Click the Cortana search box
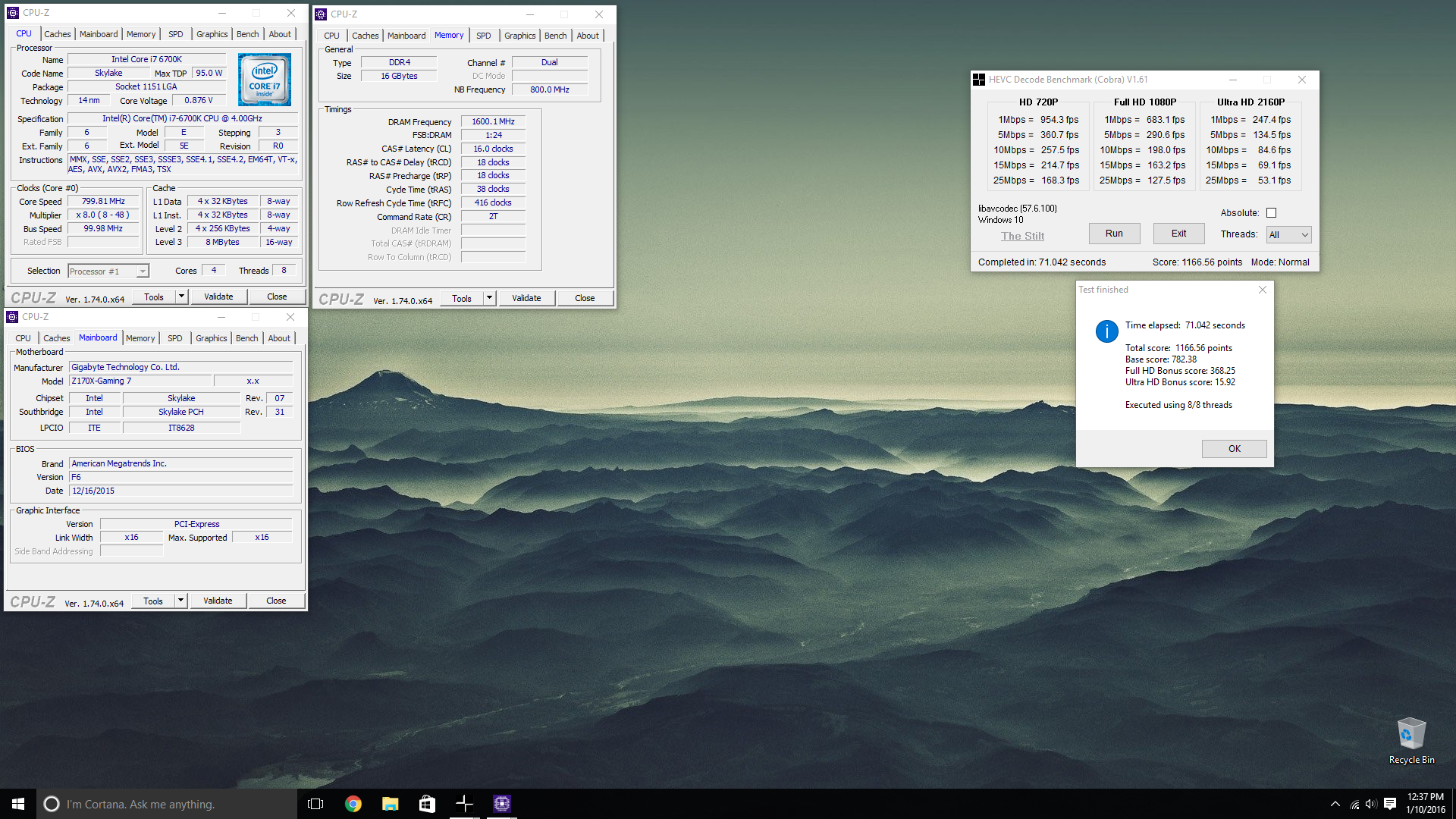1456x819 pixels. pyautogui.click(x=167, y=804)
